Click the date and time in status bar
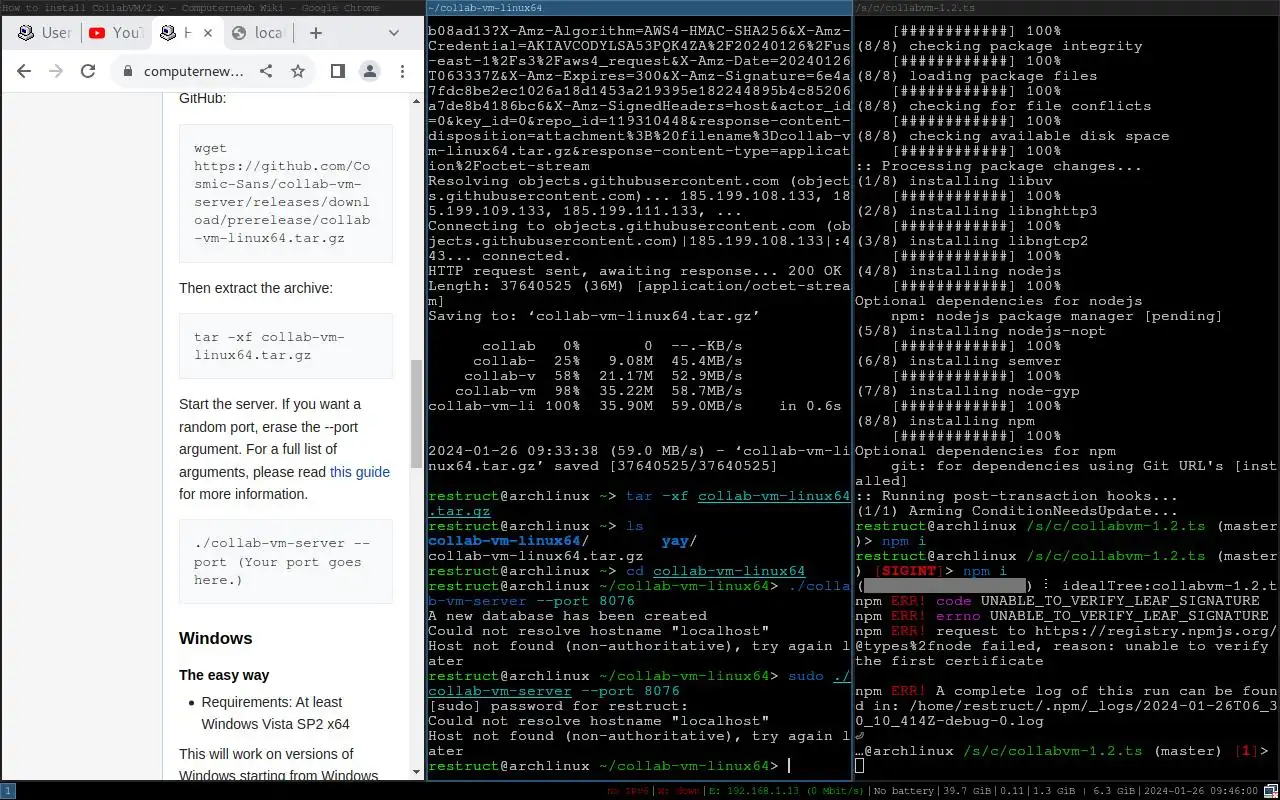This screenshot has height=800, width=1280. [x=1201, y=791]
